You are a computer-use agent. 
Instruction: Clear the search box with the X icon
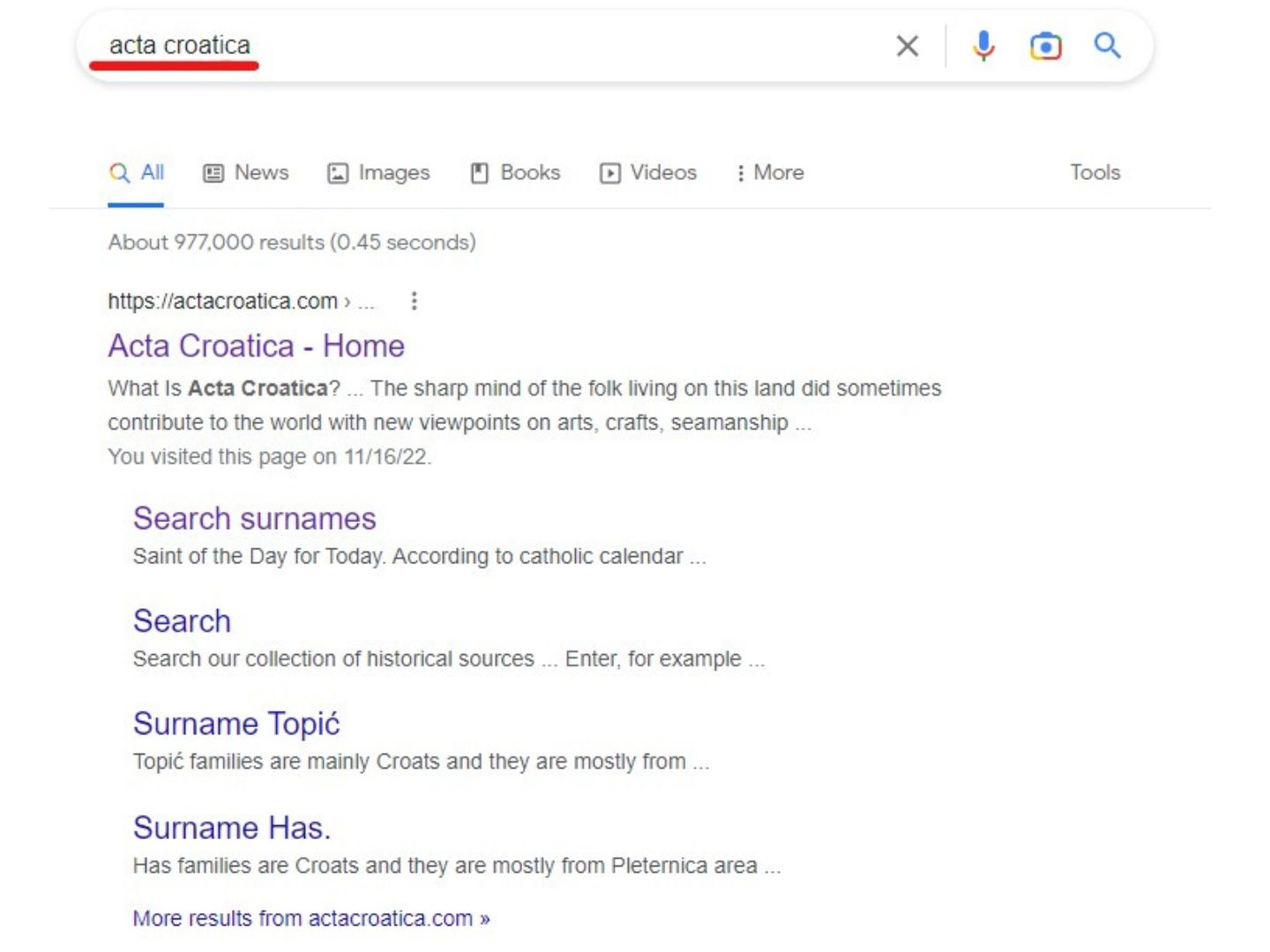[x=907, y=46]
